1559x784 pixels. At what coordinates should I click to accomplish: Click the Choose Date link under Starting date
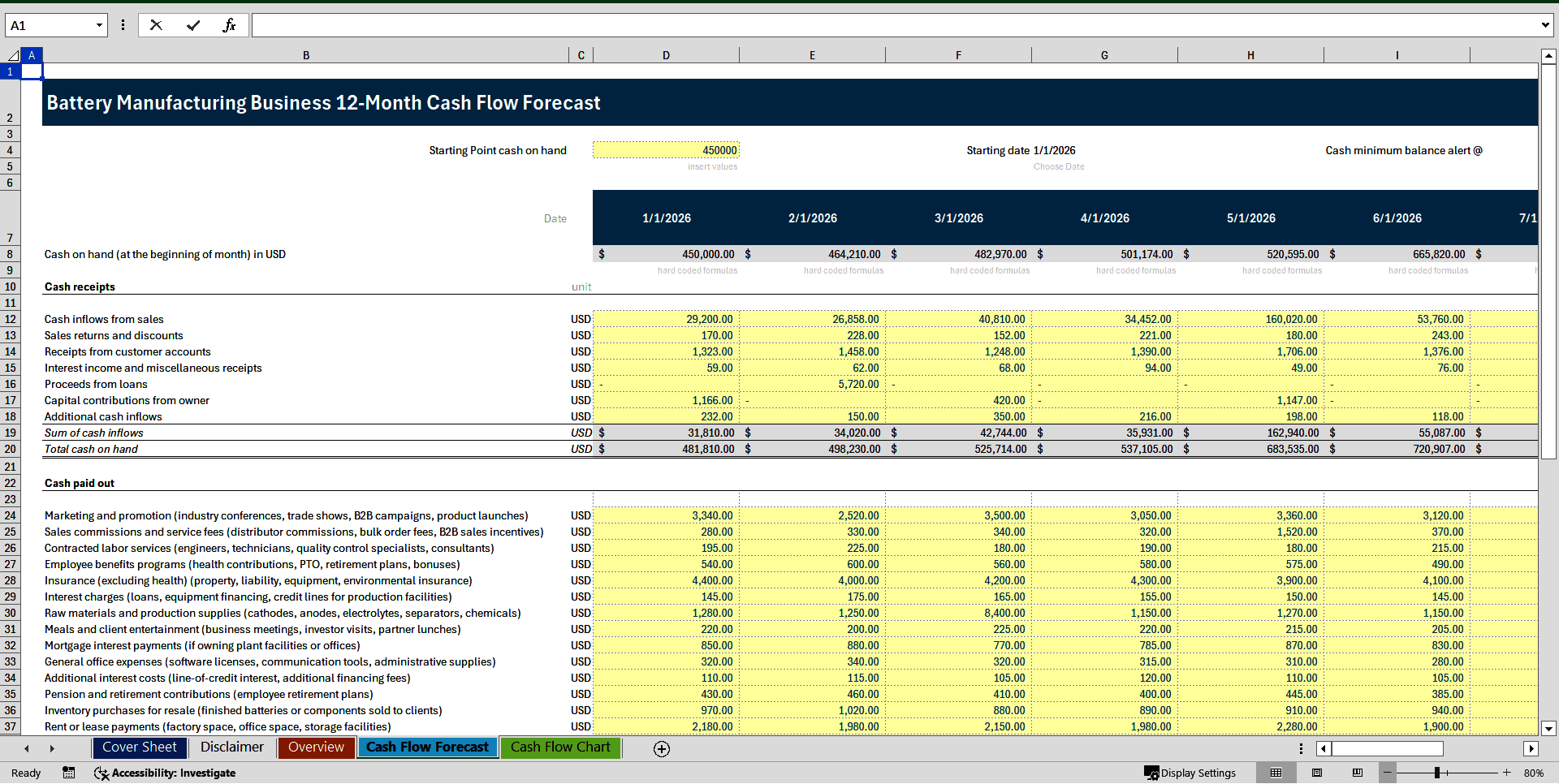(1059, 166)
